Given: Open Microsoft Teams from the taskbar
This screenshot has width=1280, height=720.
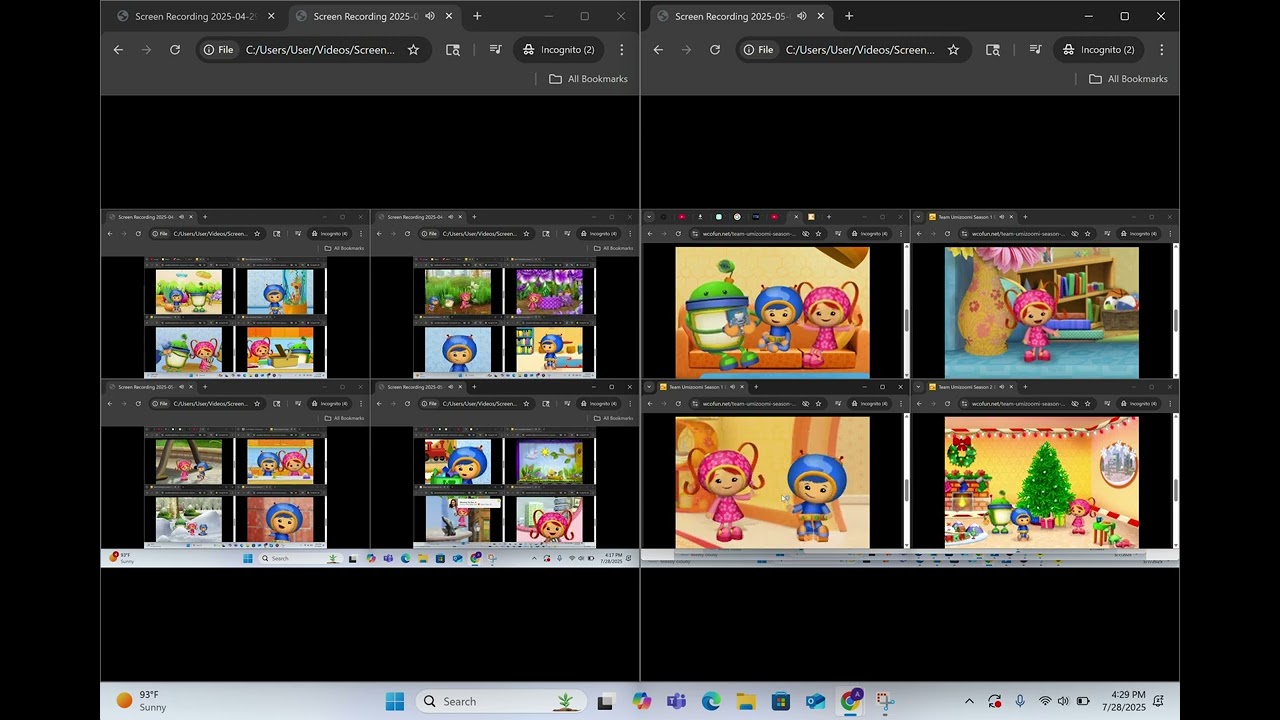Looking at the screenshot, I should pos(677,701).
